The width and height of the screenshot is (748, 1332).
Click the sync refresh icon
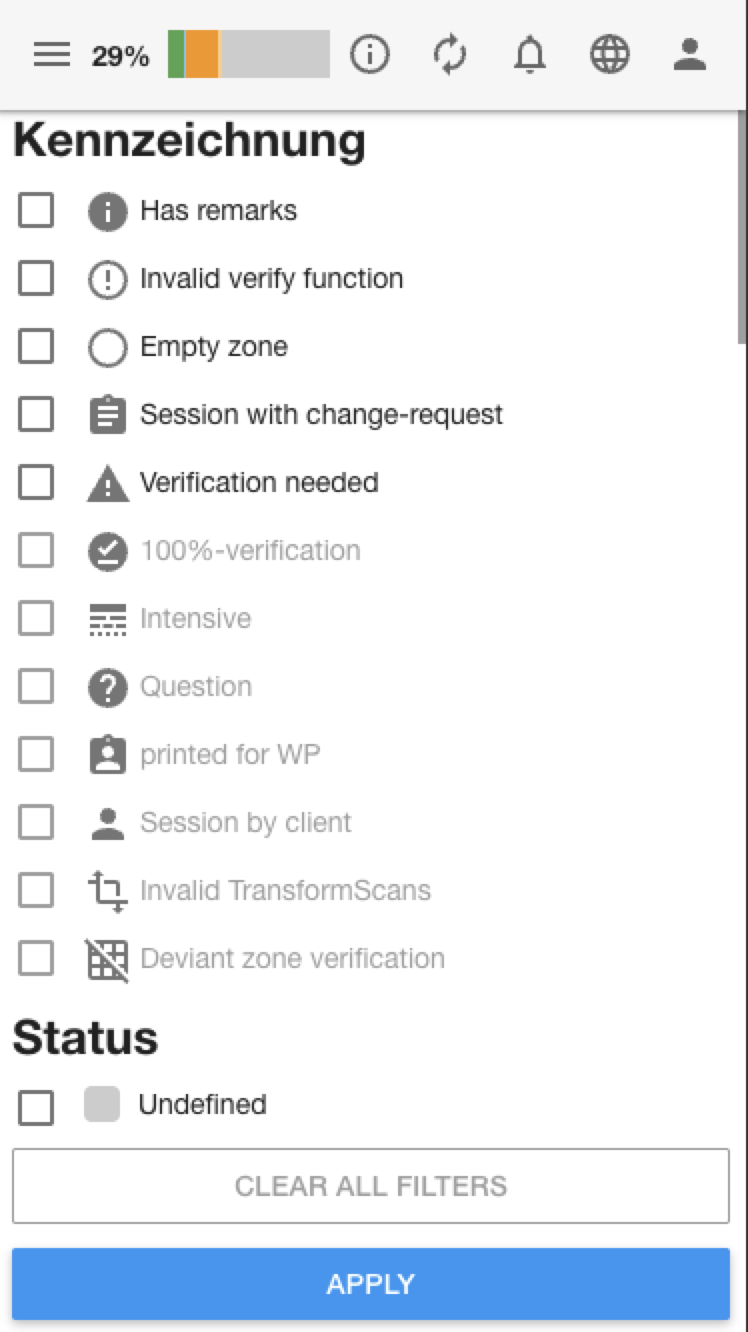pyautogui.click(x=450, y=55)
